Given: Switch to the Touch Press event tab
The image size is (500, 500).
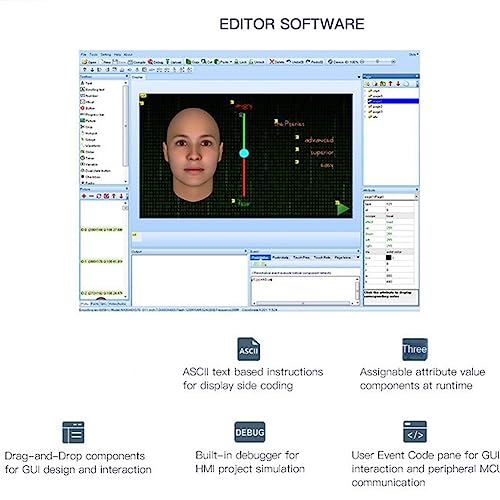Looking at the screenshot, I should click(301, 257).
